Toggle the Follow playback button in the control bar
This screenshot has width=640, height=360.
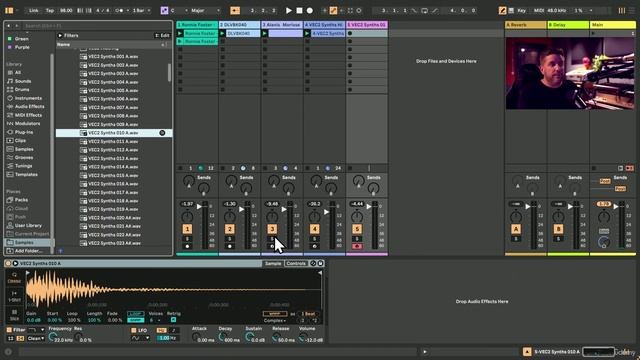click(235, 10)
